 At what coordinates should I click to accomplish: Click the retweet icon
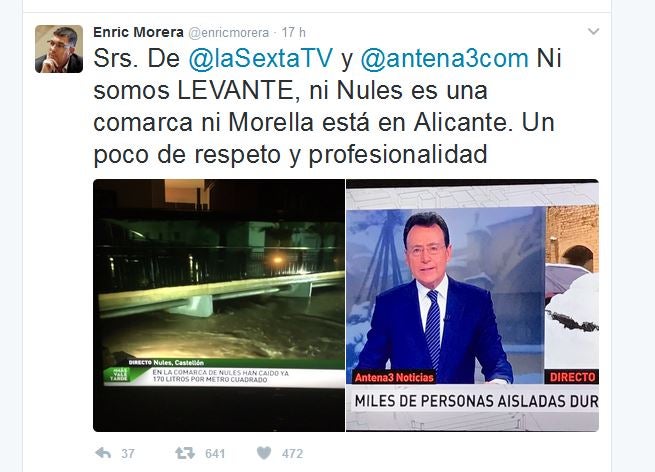185,453
